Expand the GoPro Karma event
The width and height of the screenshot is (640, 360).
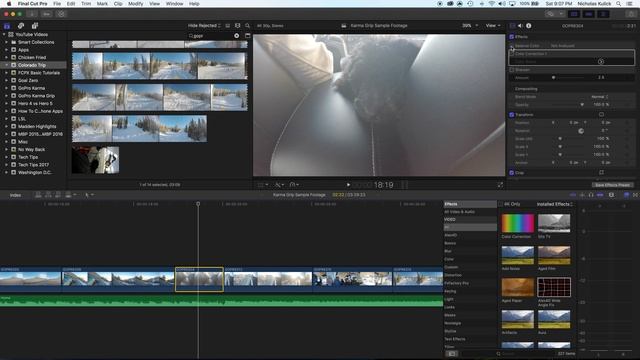pos(7,88)
